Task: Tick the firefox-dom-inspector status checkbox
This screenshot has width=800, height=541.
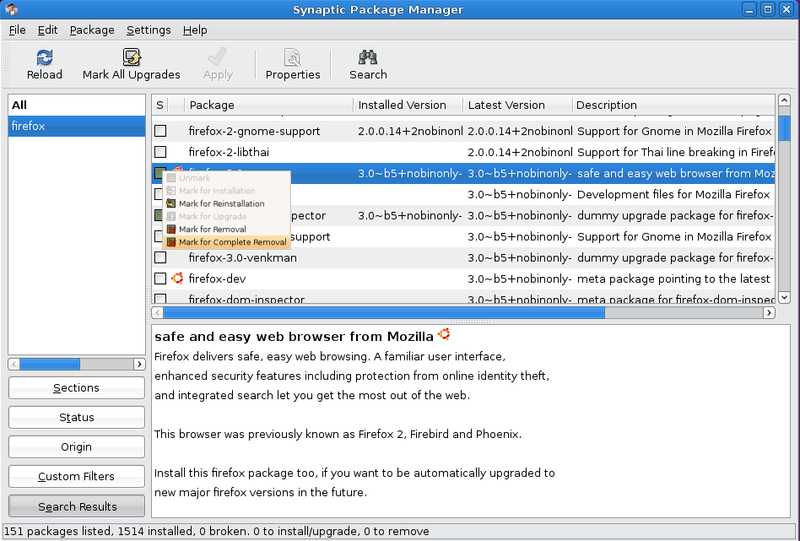Action: [161, 299]
